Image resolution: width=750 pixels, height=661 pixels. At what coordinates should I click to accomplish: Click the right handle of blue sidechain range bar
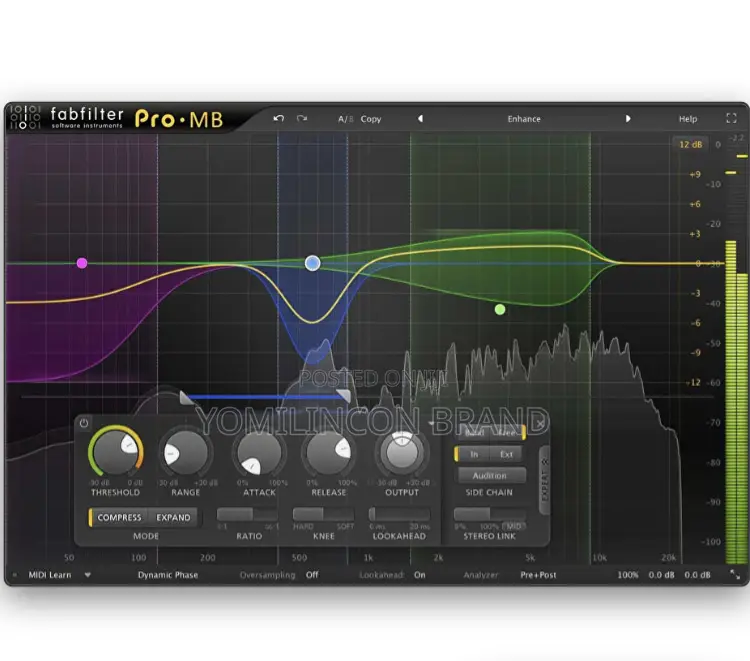(x=343, y=396)
